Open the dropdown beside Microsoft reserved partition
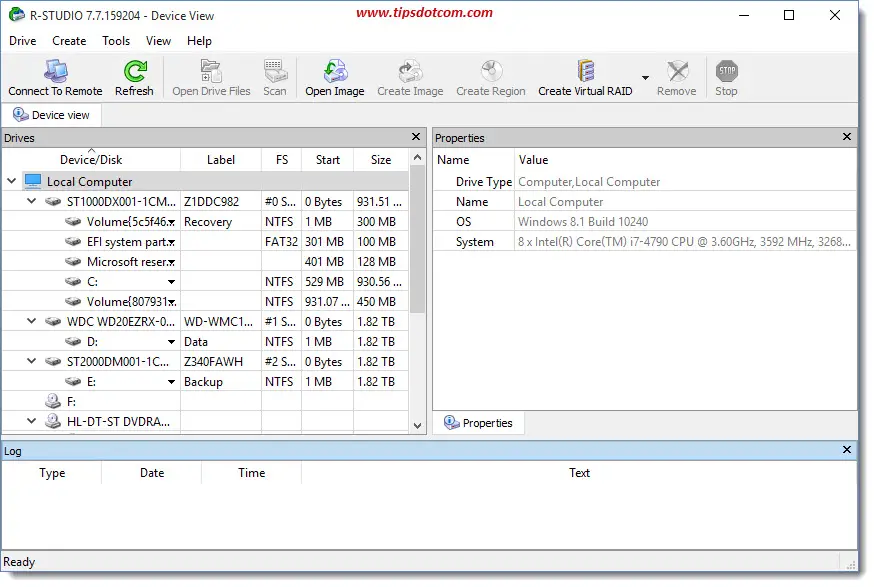 (x=172, y=262)
